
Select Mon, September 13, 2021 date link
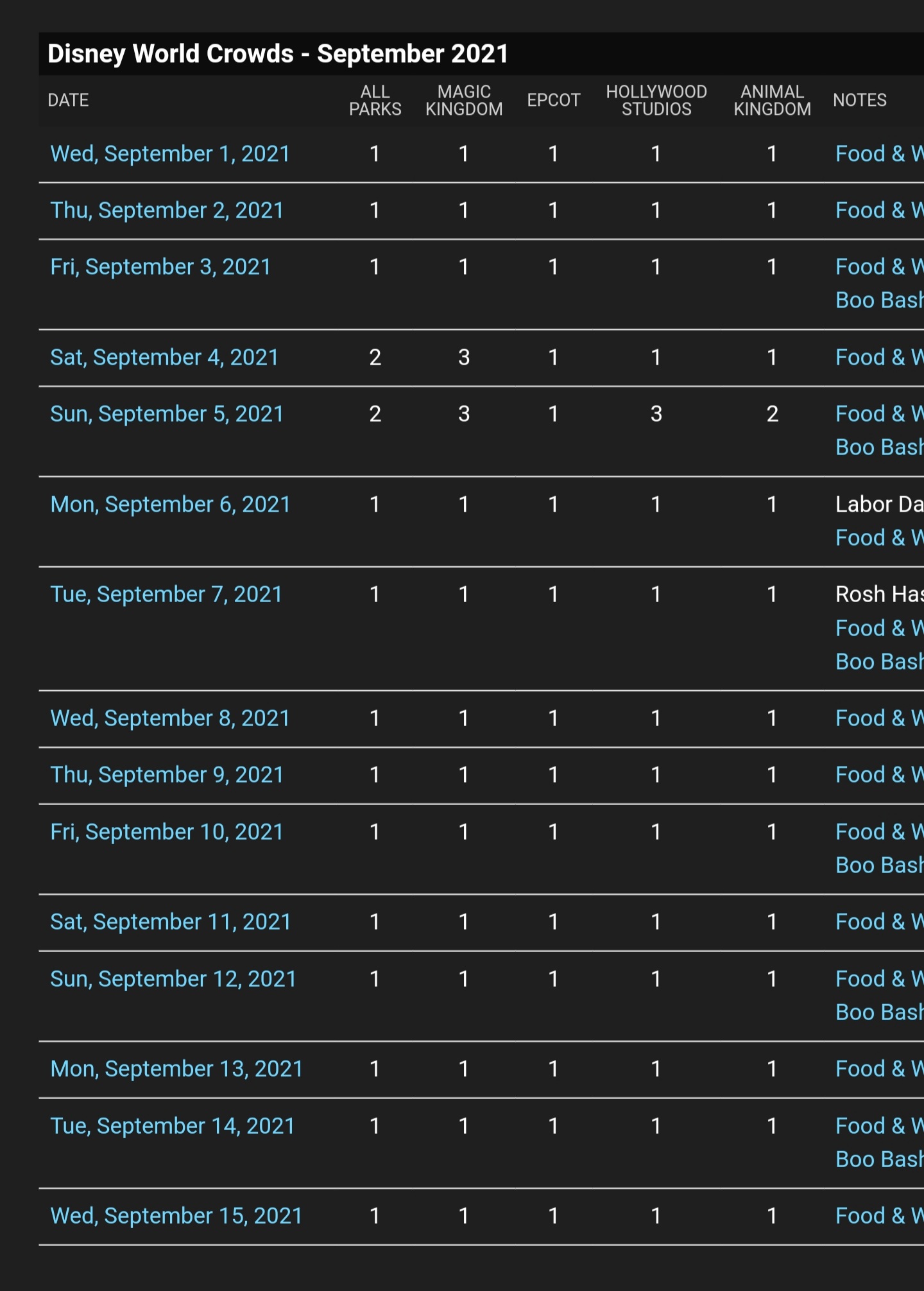tap(176, 1069)
